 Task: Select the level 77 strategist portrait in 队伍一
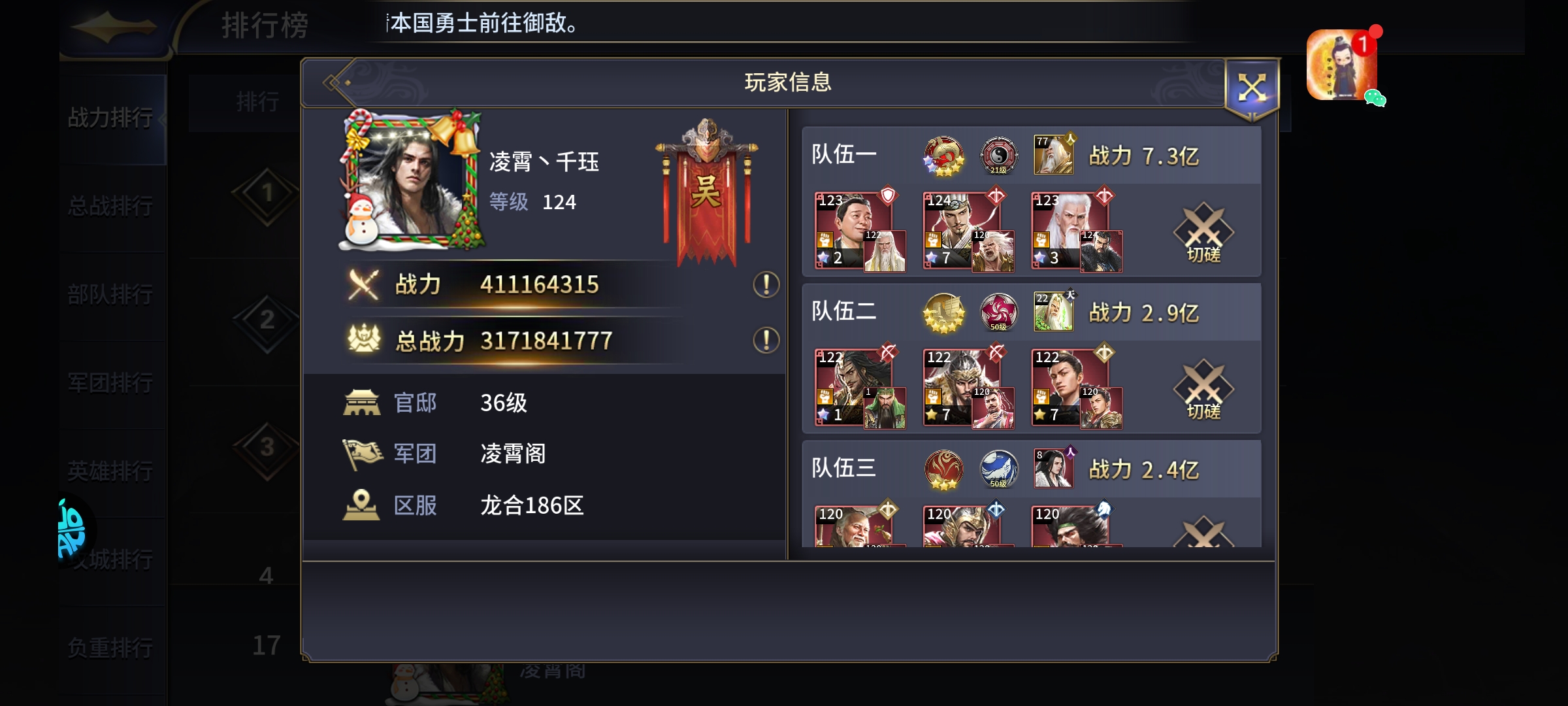click(x=1053, y=155)
